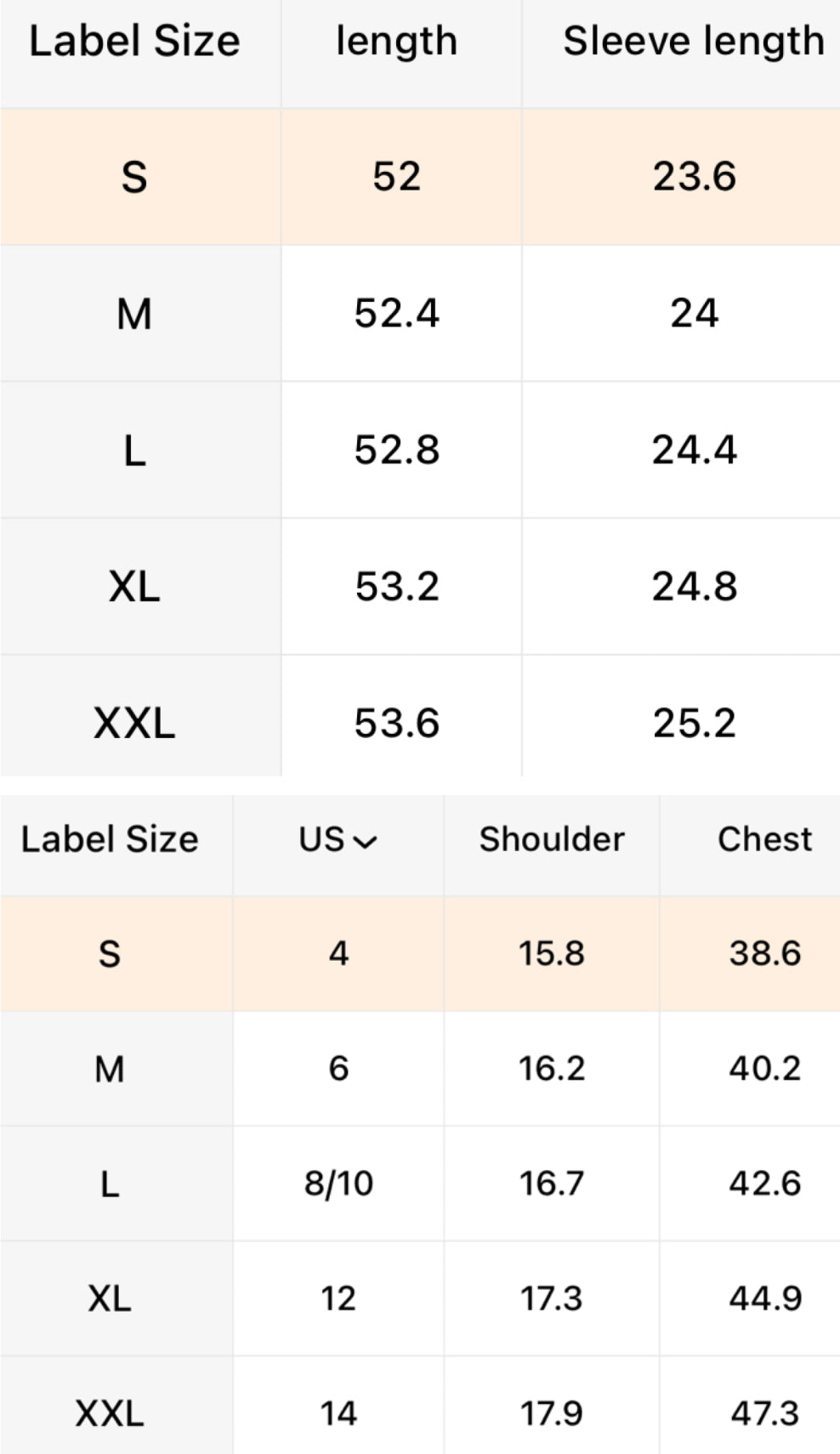Select the S row in the top table

pyautogui.click(x=134, y=178)
